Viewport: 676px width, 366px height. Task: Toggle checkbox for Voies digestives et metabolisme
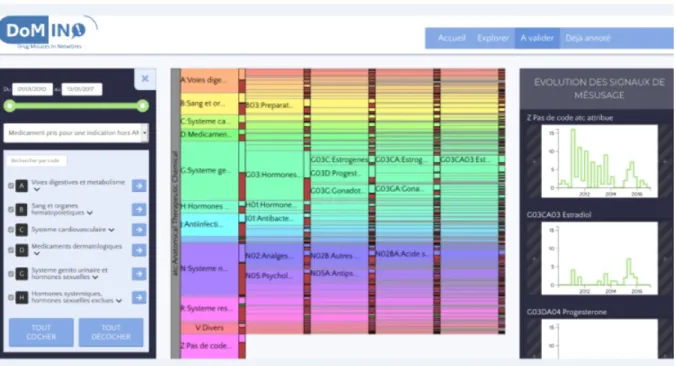[x=11, y=186]
